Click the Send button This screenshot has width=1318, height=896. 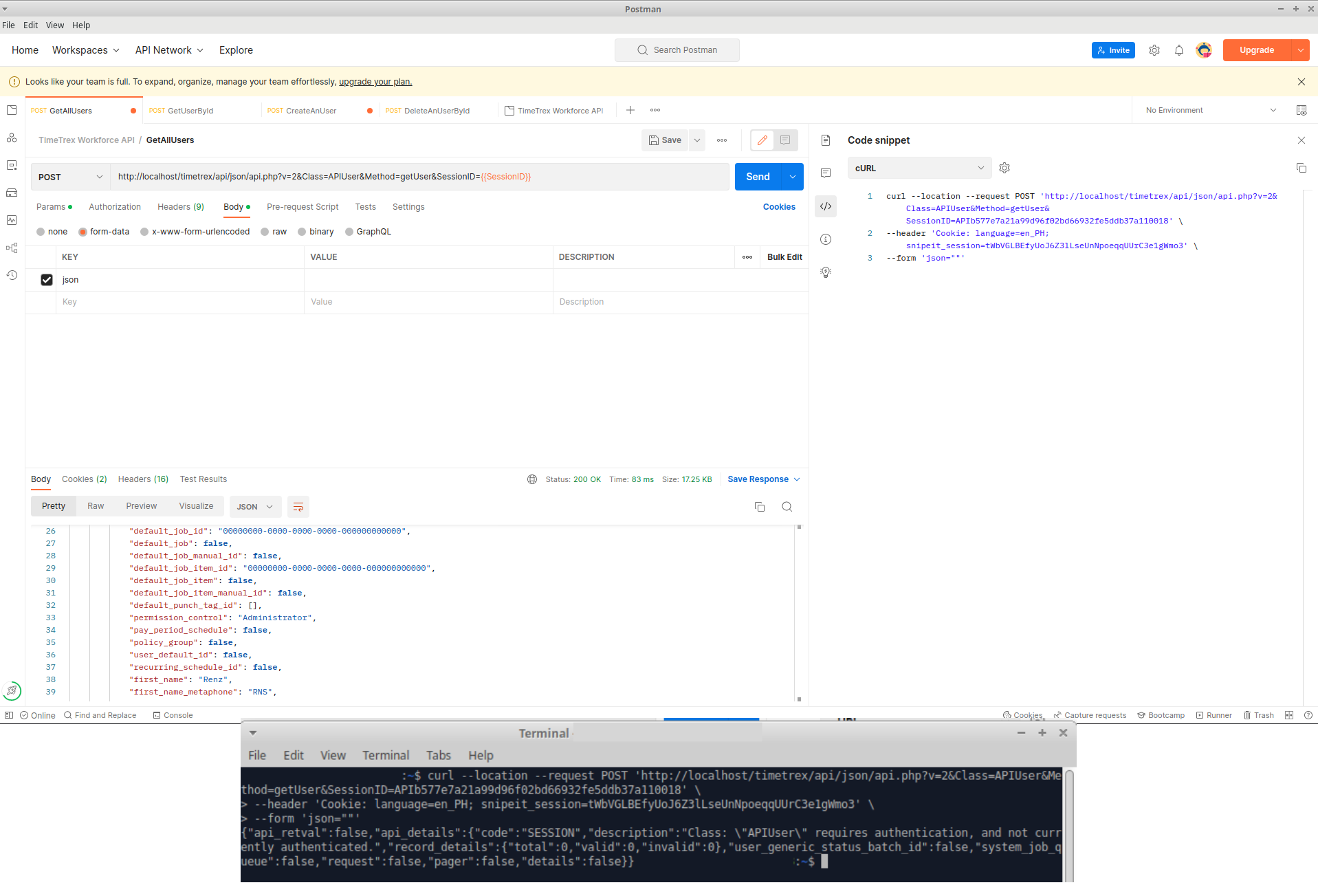pyautogui.click(x=758, y=177)
